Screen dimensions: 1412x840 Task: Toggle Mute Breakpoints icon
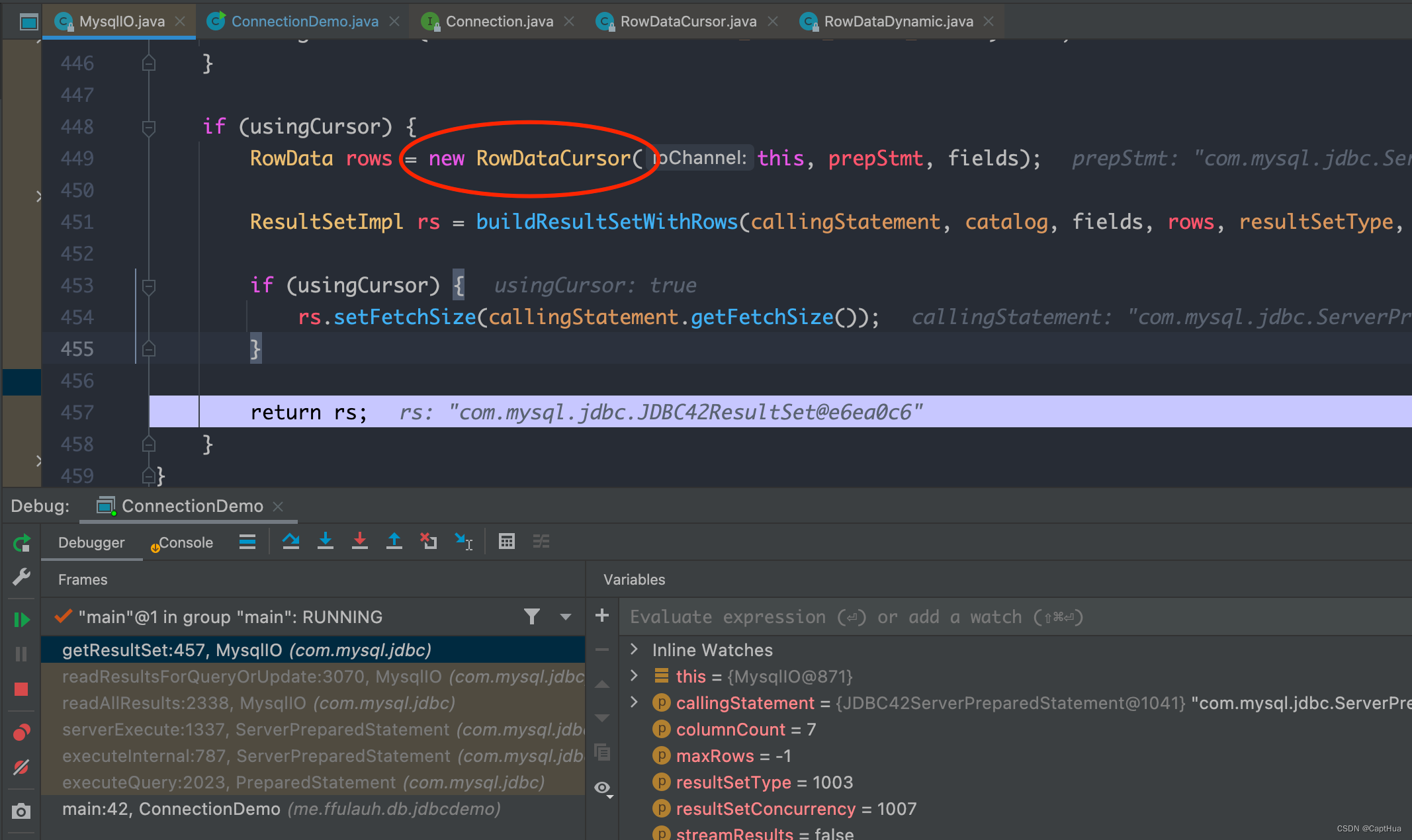point(21,767)
